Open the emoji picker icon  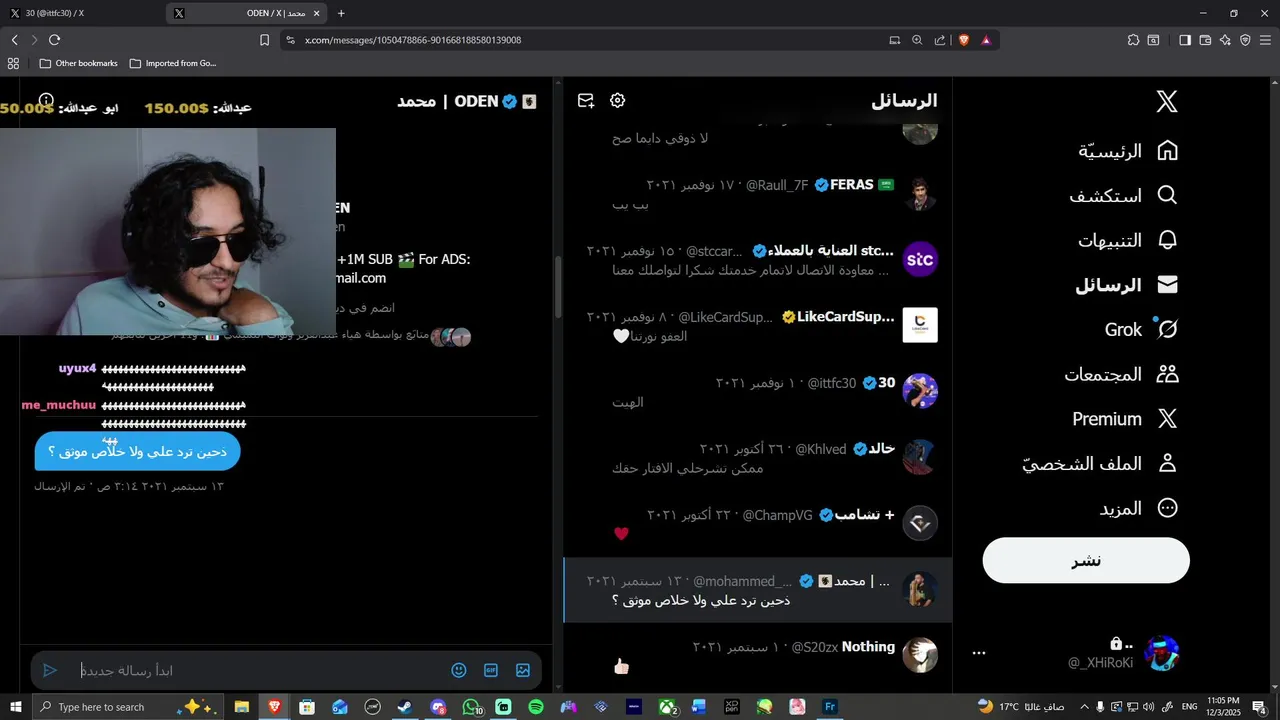pos(459,670)
